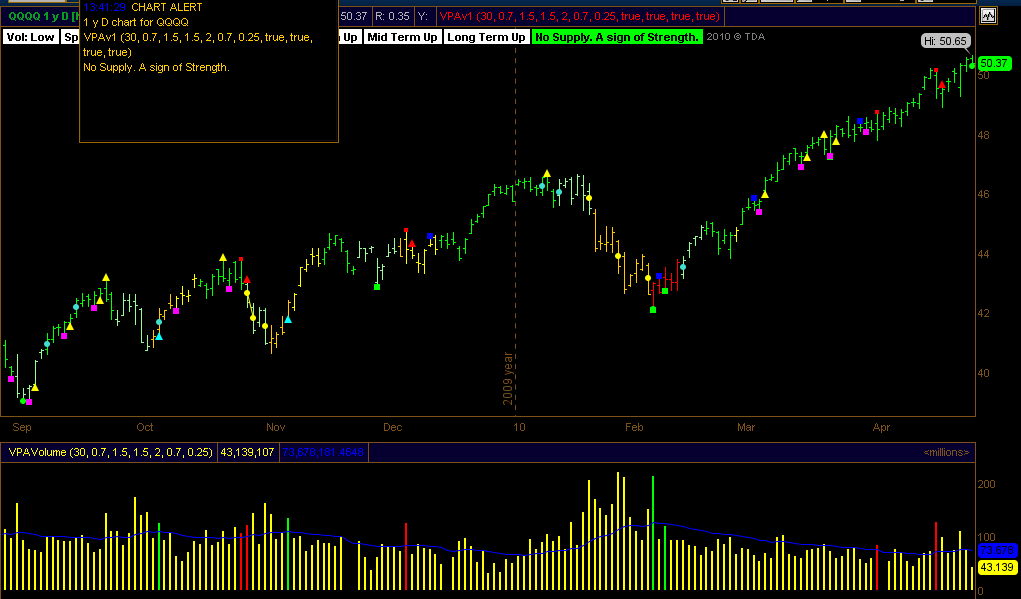Click 'Oct' on the time axis
Image resolution: width=1021 pixels, height=599 pixels.
pos(145,428)
